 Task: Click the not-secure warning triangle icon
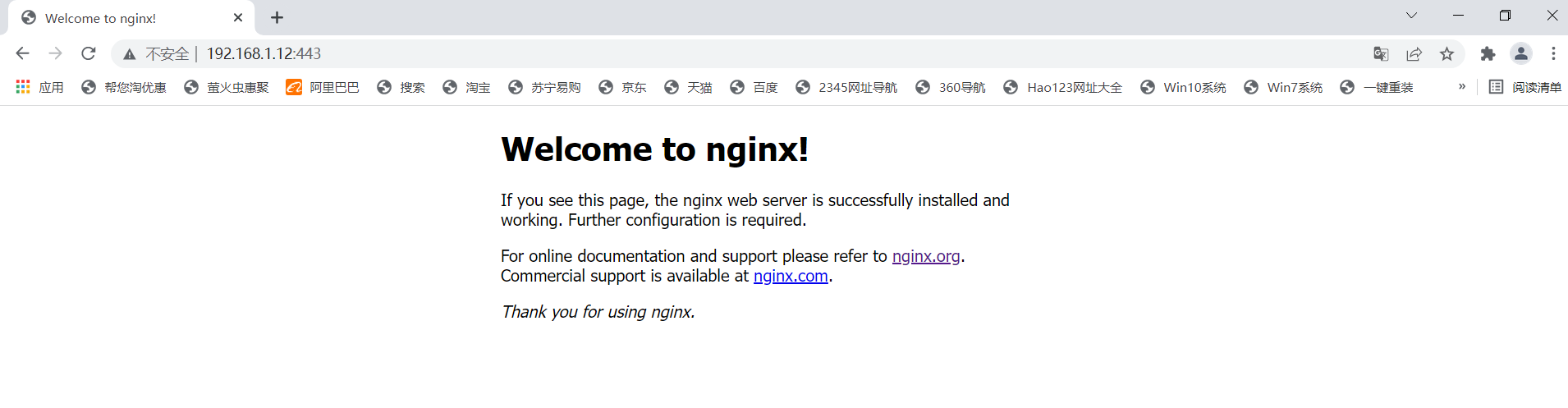pyautogui.click(x=129, y=54)
